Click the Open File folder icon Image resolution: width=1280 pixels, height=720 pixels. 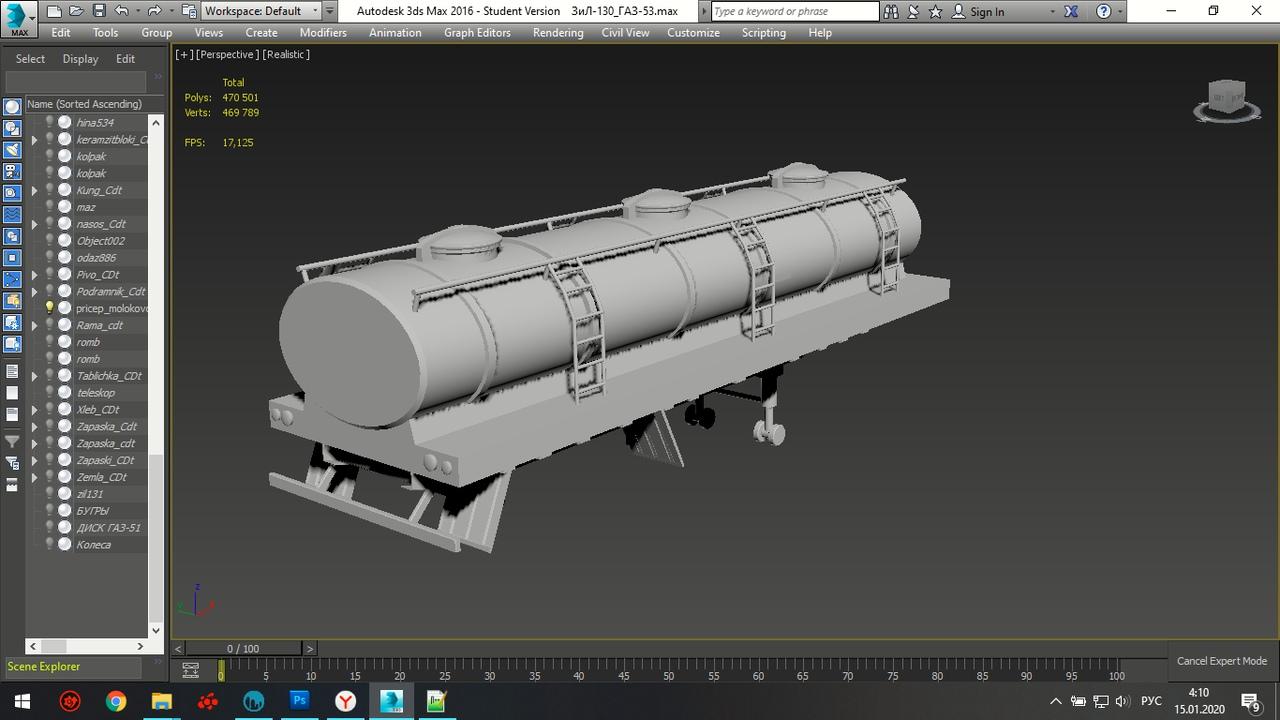point(76,11)
